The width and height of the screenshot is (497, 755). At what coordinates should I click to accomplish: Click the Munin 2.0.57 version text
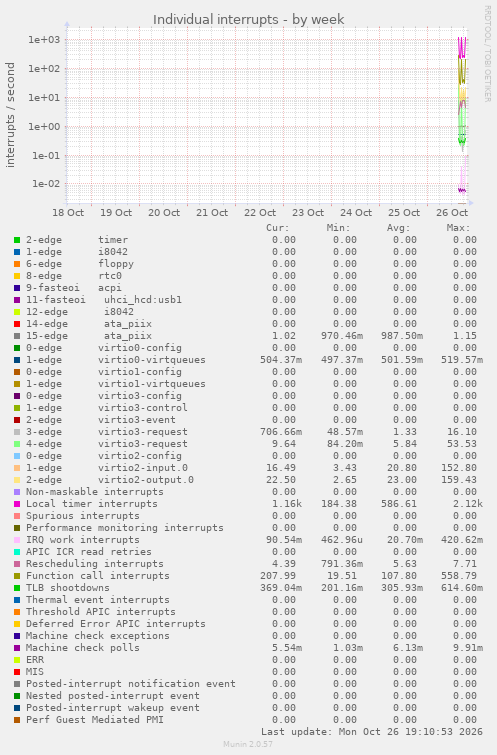coord(248,744)
